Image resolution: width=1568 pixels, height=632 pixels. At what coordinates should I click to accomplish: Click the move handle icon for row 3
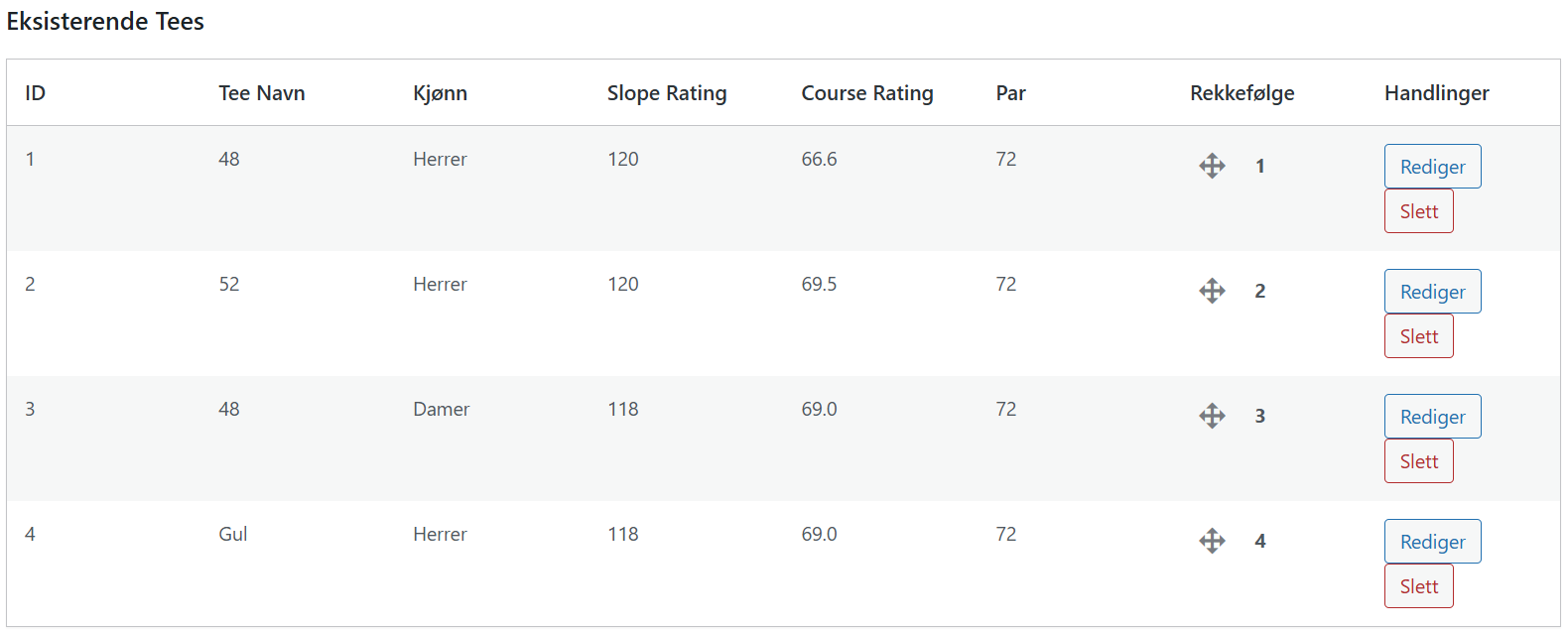point(1212,416)
